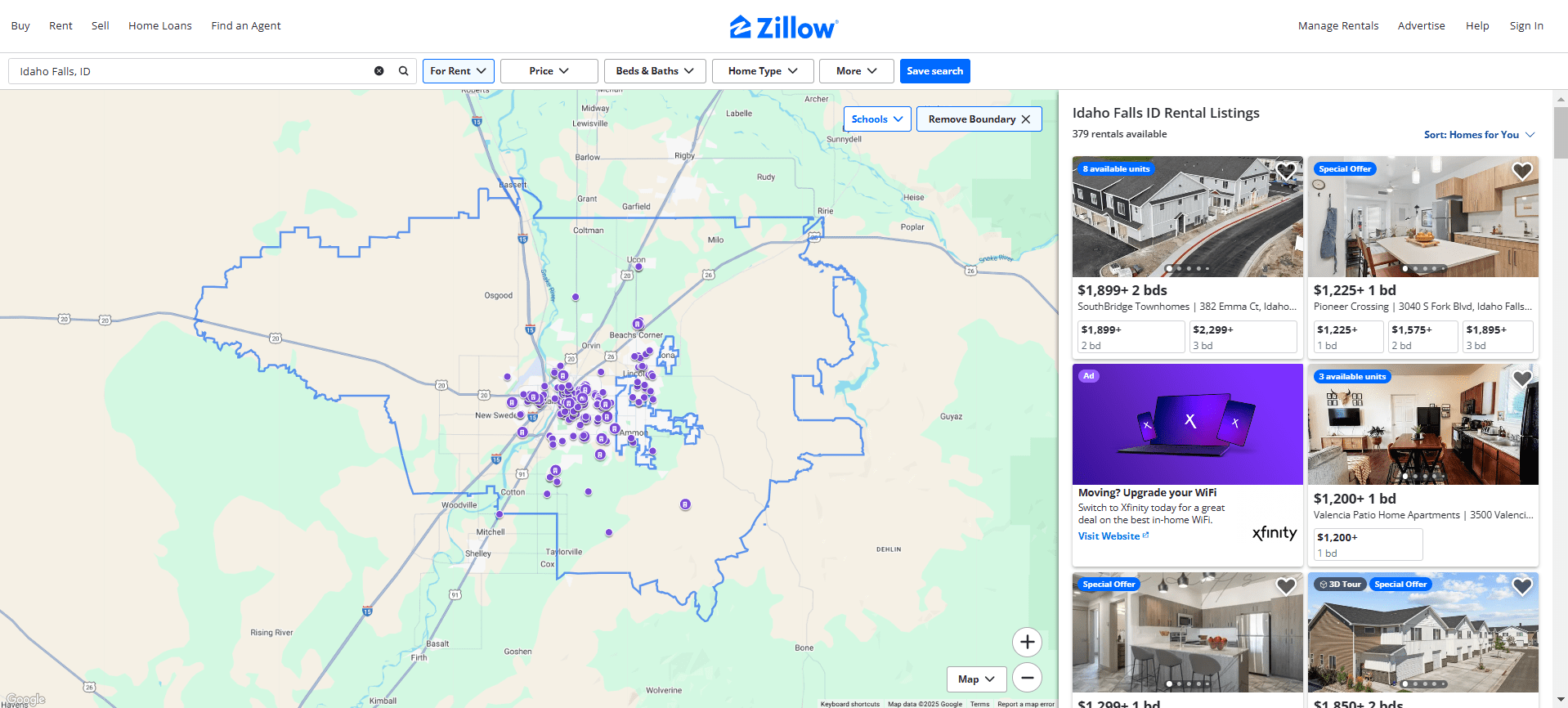Click Report a map error
This screenshot has width=1568, height=708.
[1026, 704]
